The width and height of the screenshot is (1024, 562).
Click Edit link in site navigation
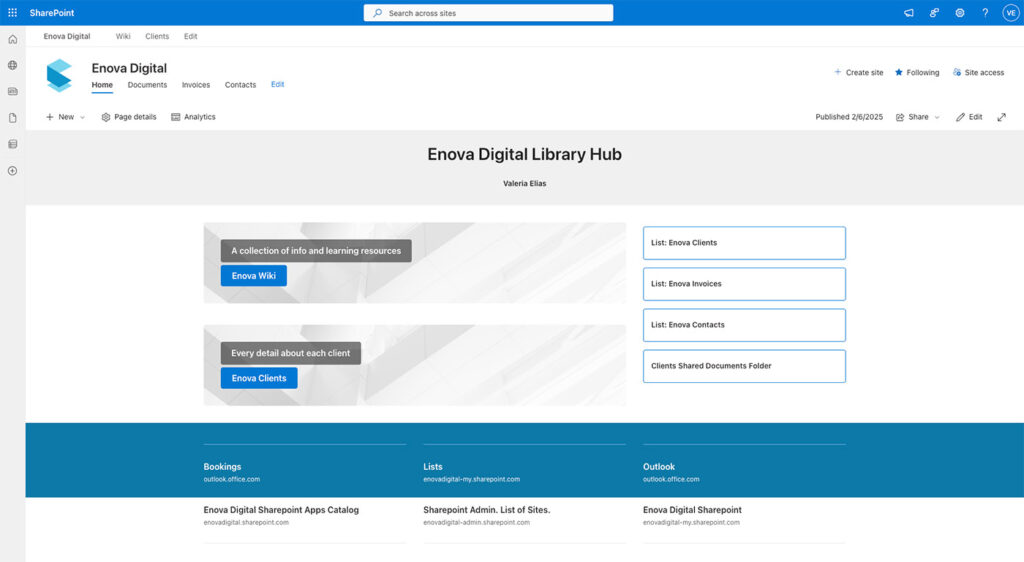[x=278, y=84]
